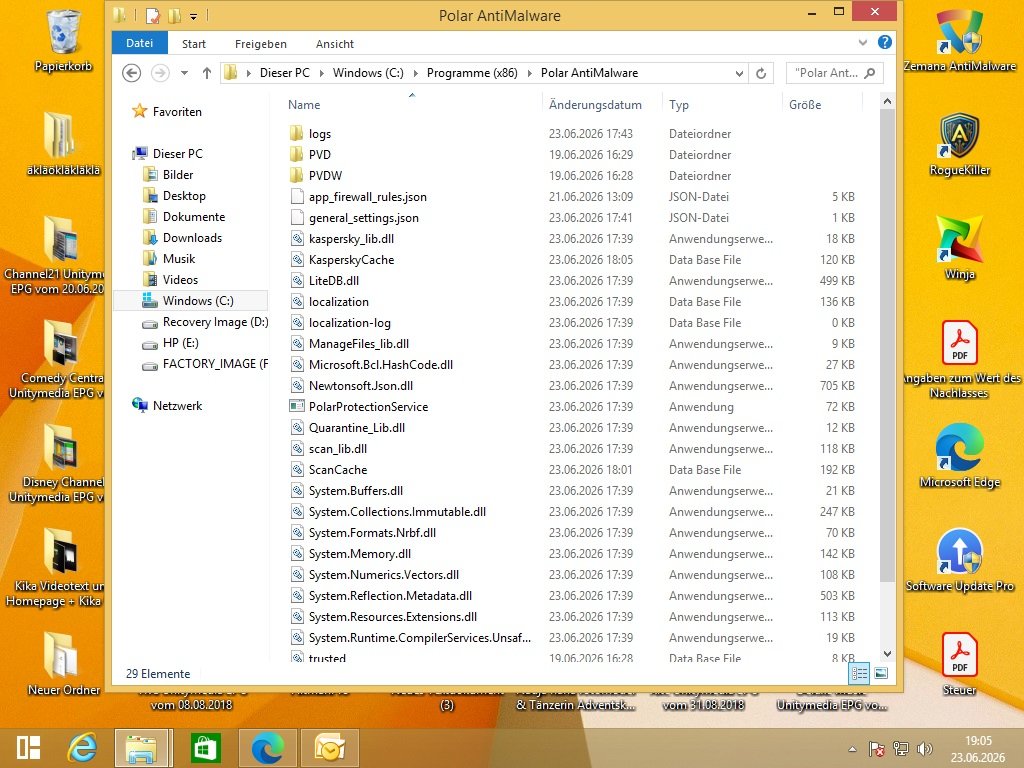Open the logs folder icon
1024x768 pixels.
pyautogui.click(x=296, y=134)
